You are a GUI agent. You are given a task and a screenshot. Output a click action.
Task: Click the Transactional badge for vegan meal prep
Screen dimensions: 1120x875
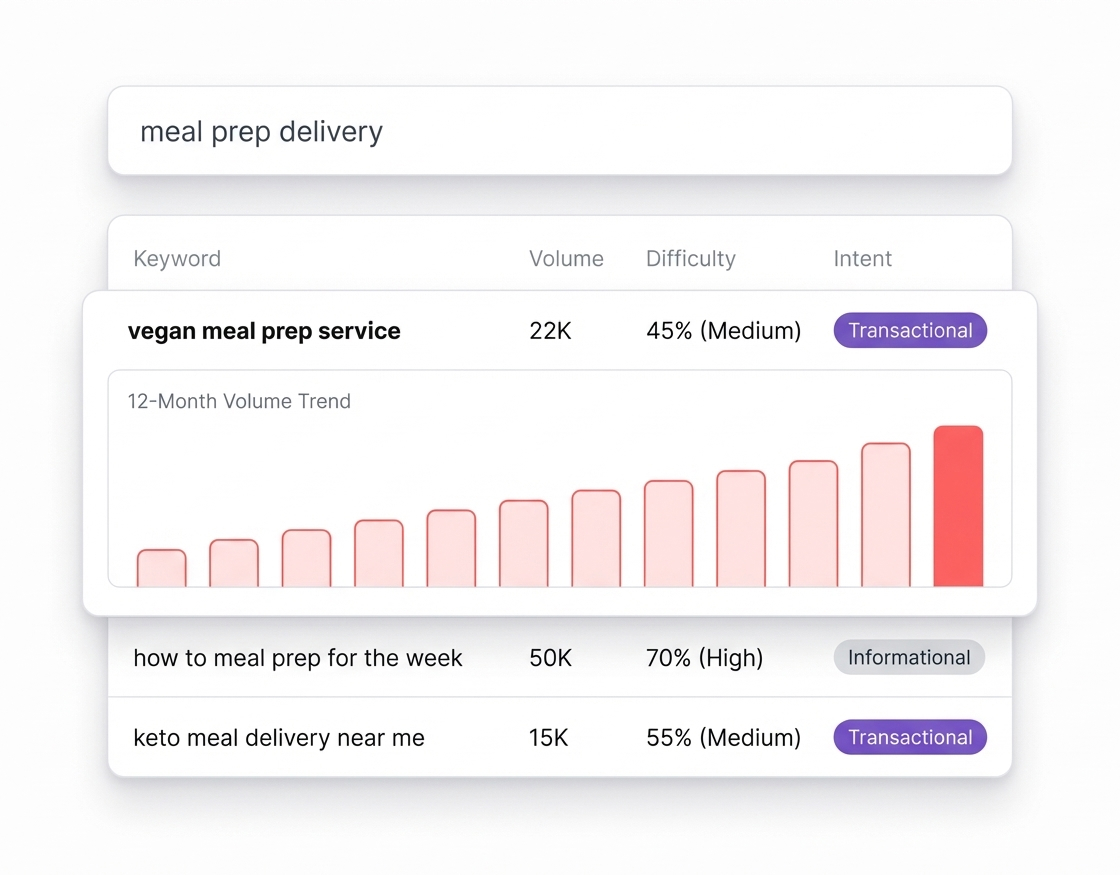pyautogui.click(x=909, y=330)
